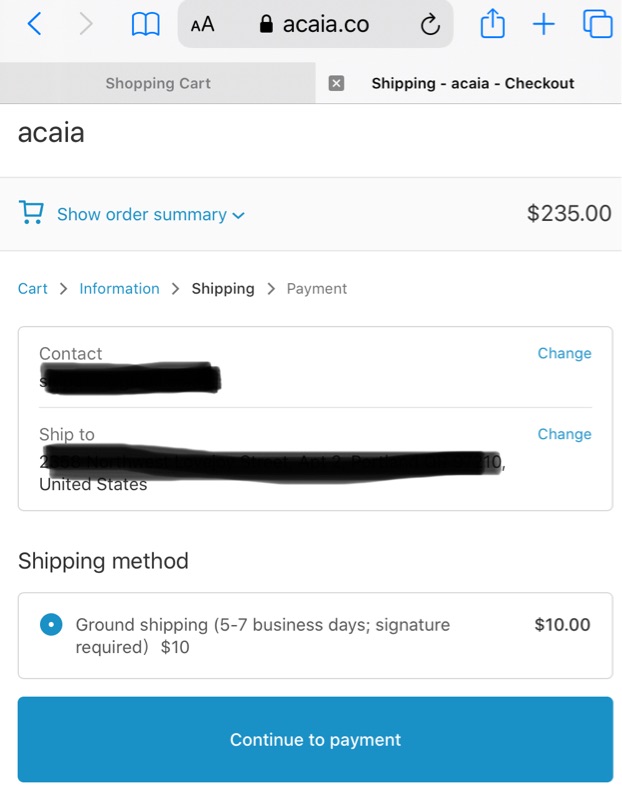Change the contact information

564,353
